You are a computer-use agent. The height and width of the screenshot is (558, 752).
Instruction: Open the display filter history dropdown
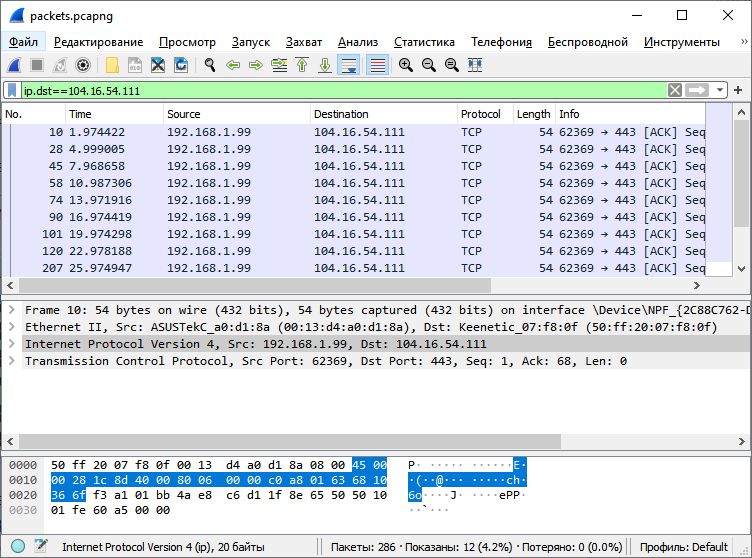click(x=721, y=90)
